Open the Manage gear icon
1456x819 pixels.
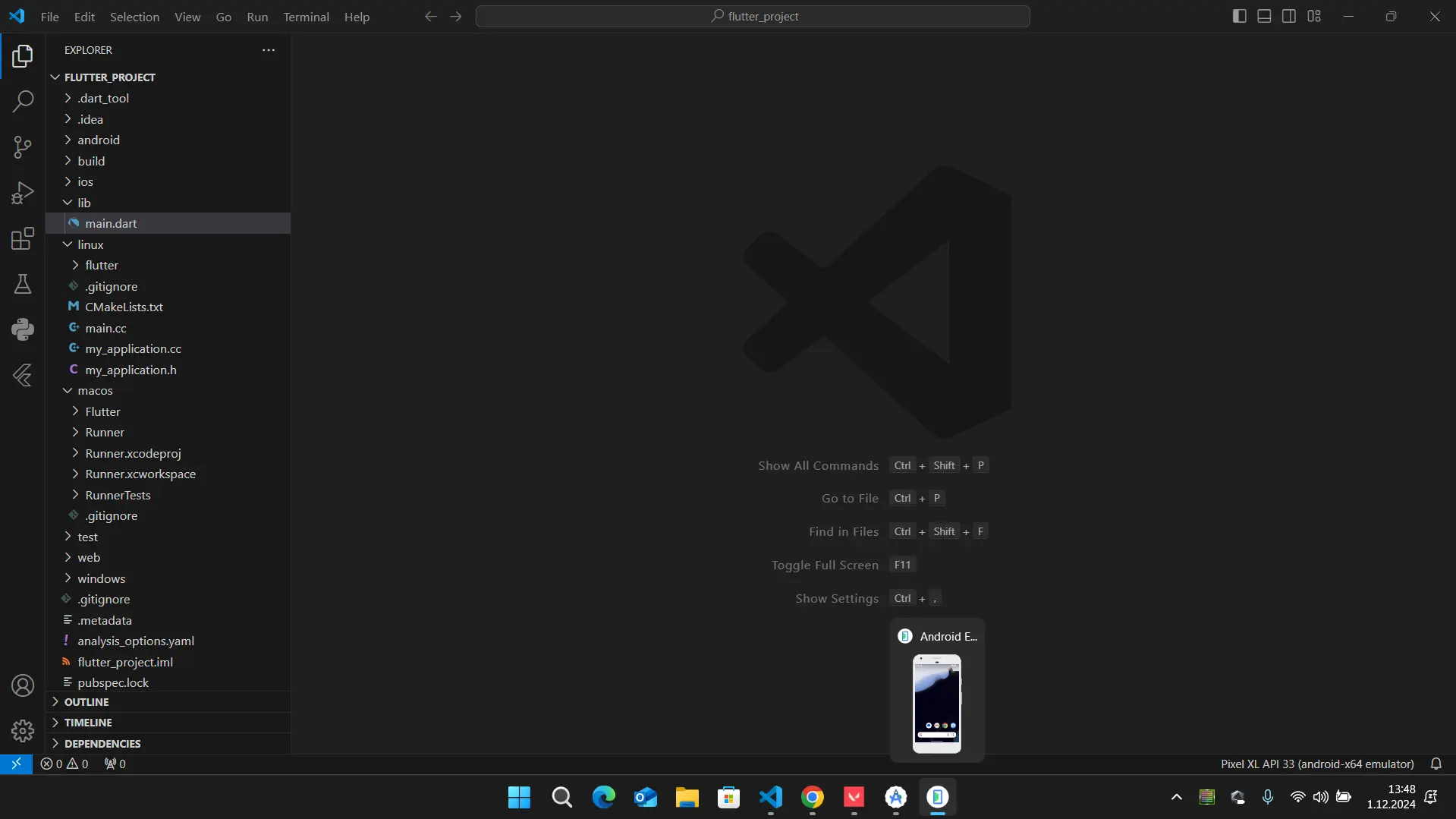pyautogui.click(x=23, y=731)
